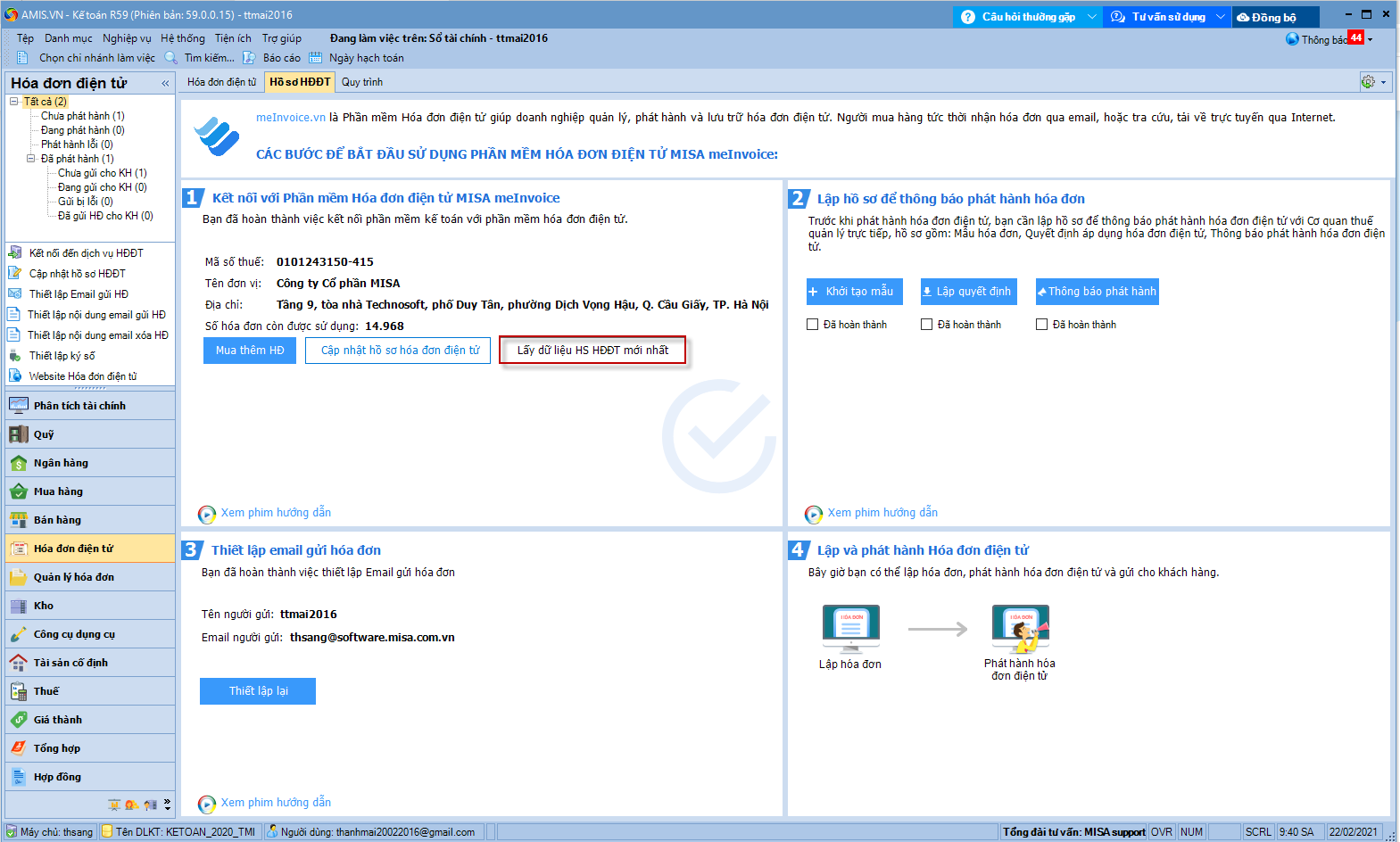Click Lấy dữ liệu HS HĐĐT mới nhất
The height and width of the screenshot is (842, 1400).
[592, 351]
